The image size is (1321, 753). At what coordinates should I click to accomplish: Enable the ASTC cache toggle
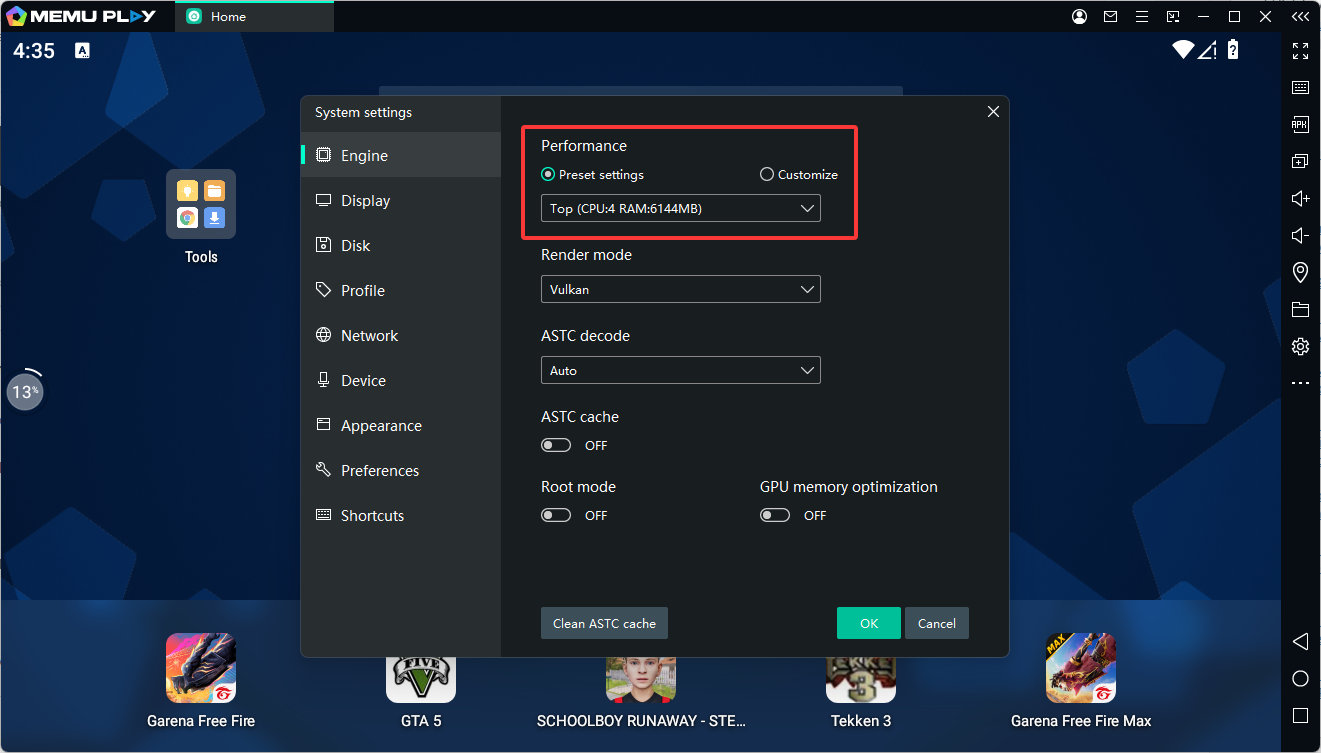point(556,445)
